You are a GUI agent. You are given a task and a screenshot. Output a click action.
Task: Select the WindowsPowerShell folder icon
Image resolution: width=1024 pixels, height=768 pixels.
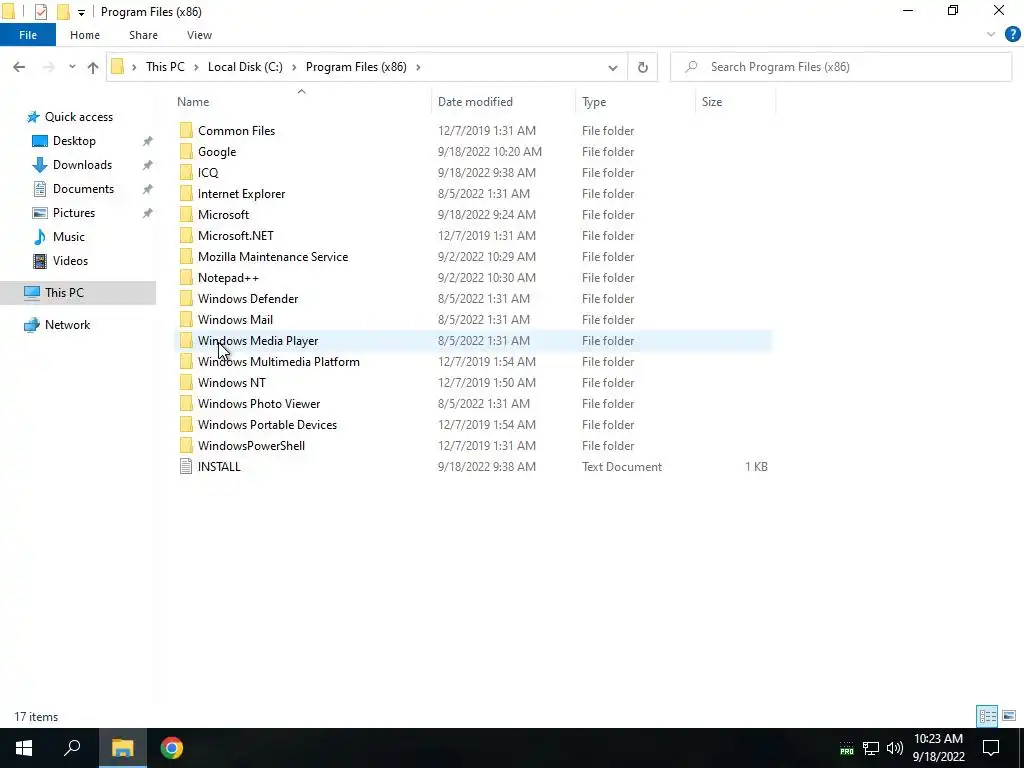[x=186, y=445]
